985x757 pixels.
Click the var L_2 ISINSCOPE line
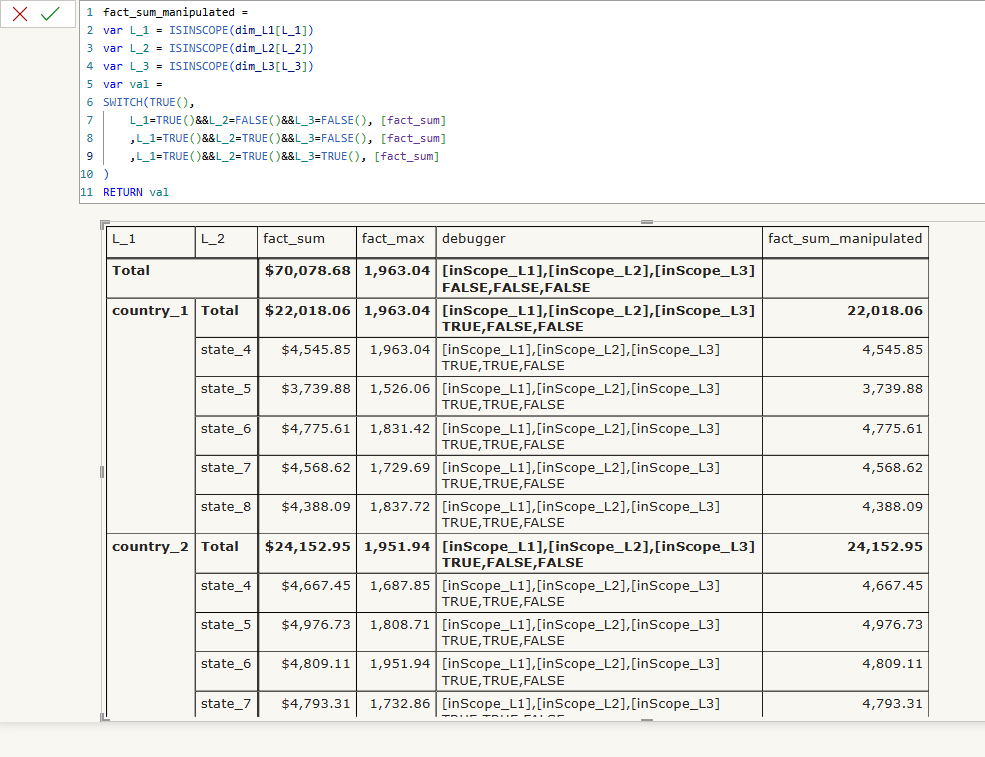[208, 48]
